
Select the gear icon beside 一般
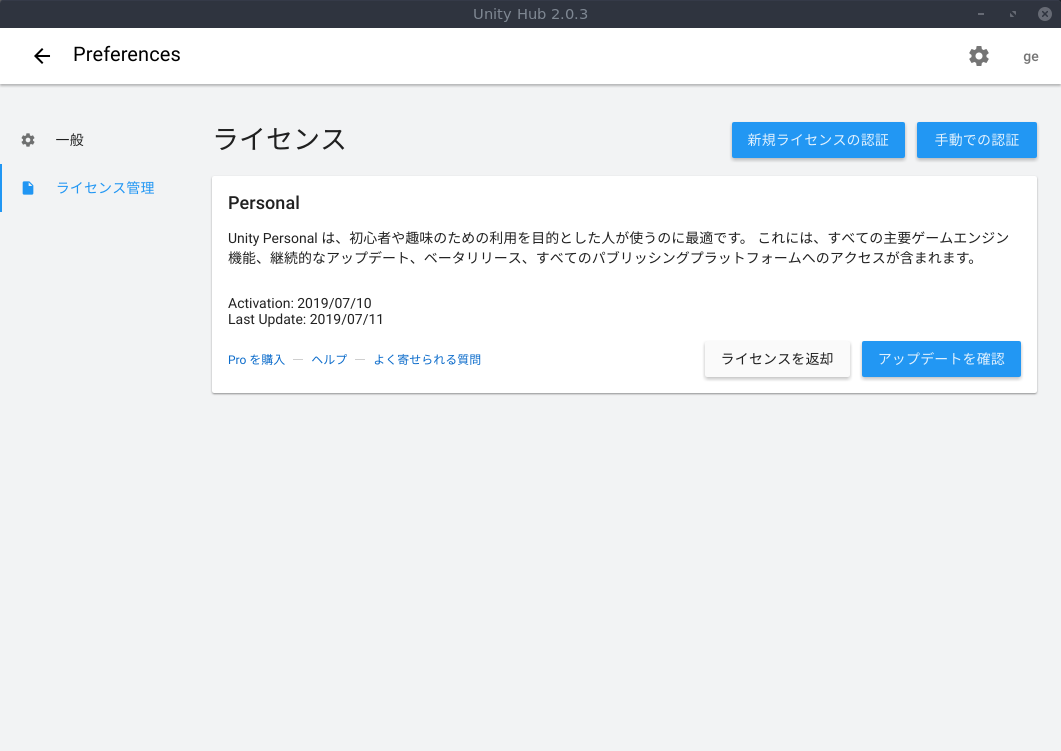pyautogui.click(x=27, y=140)
